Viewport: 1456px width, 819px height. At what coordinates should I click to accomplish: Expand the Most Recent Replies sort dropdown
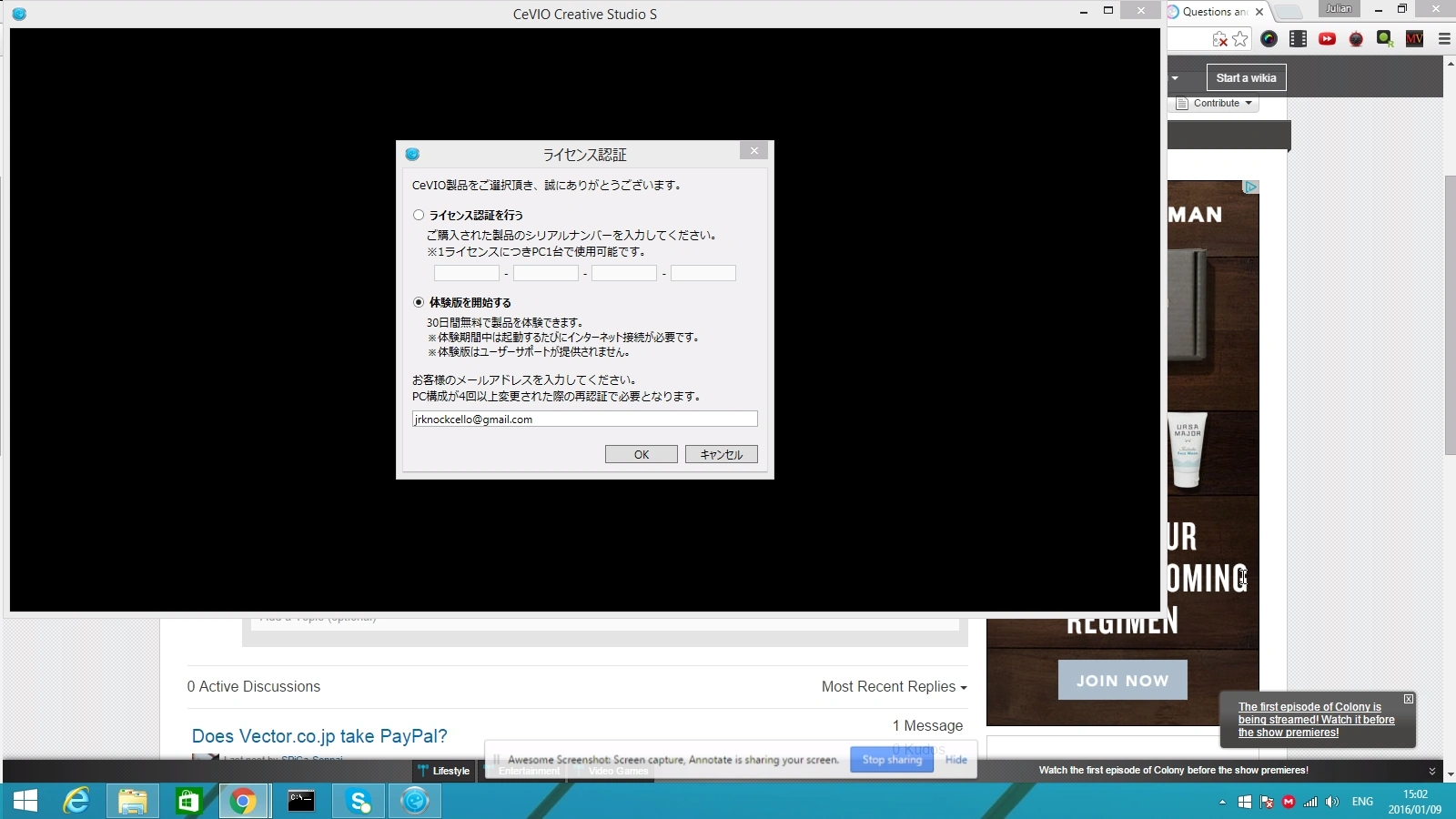(894, 687)
